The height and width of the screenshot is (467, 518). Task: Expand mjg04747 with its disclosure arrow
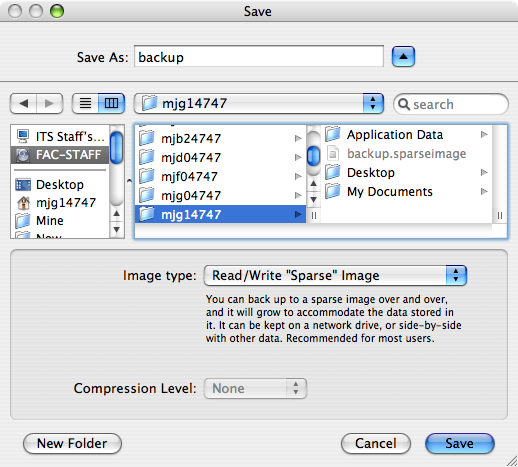click(x=298, y=195)
